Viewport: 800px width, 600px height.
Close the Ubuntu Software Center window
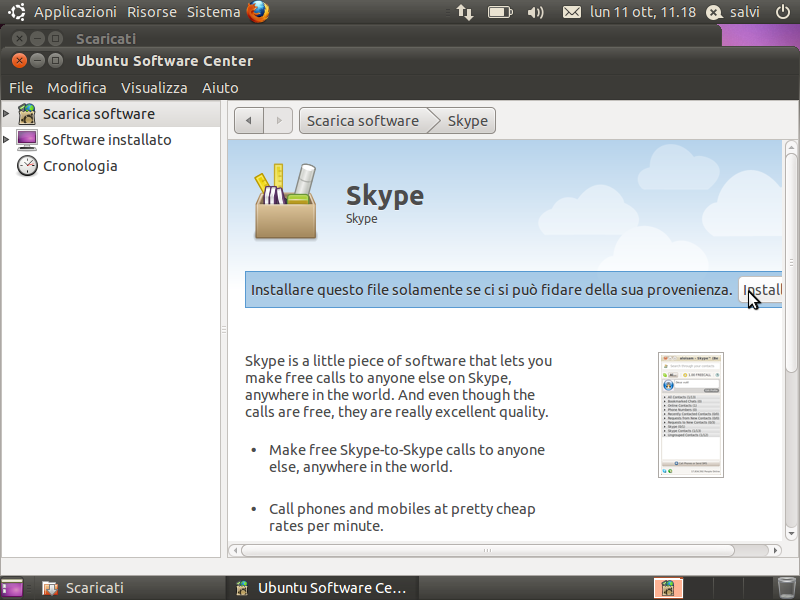[x=19, y=61]
